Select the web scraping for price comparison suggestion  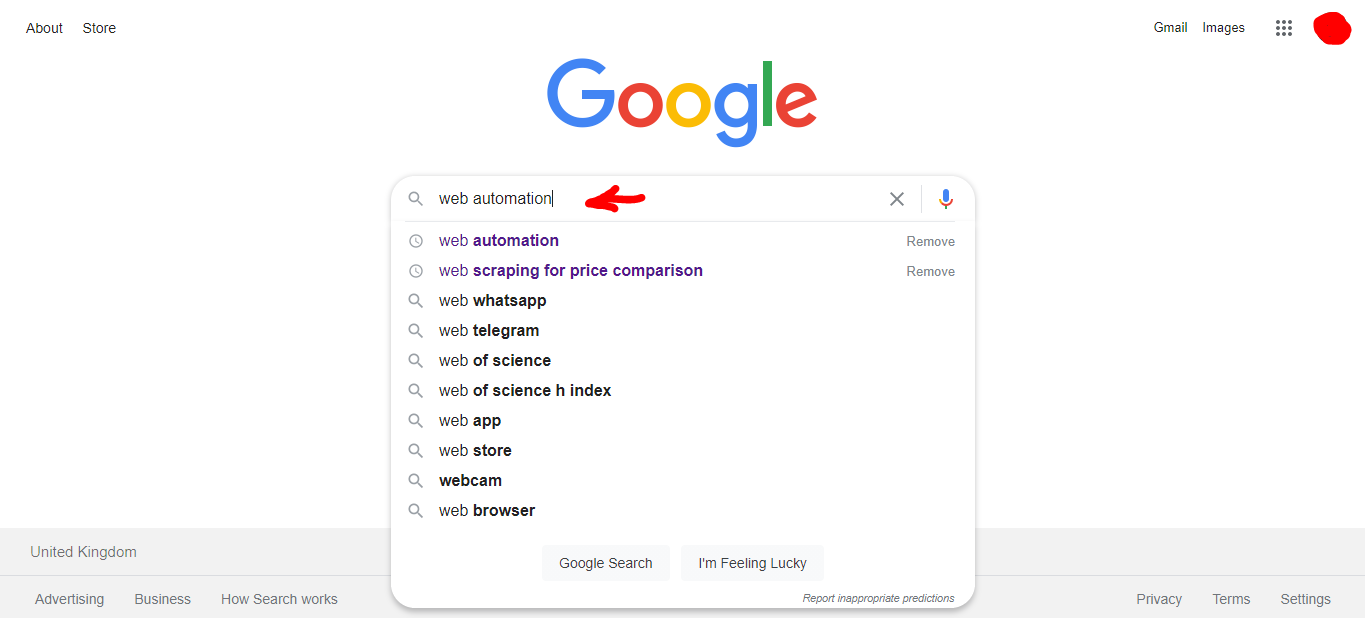(x=571, y=271)
